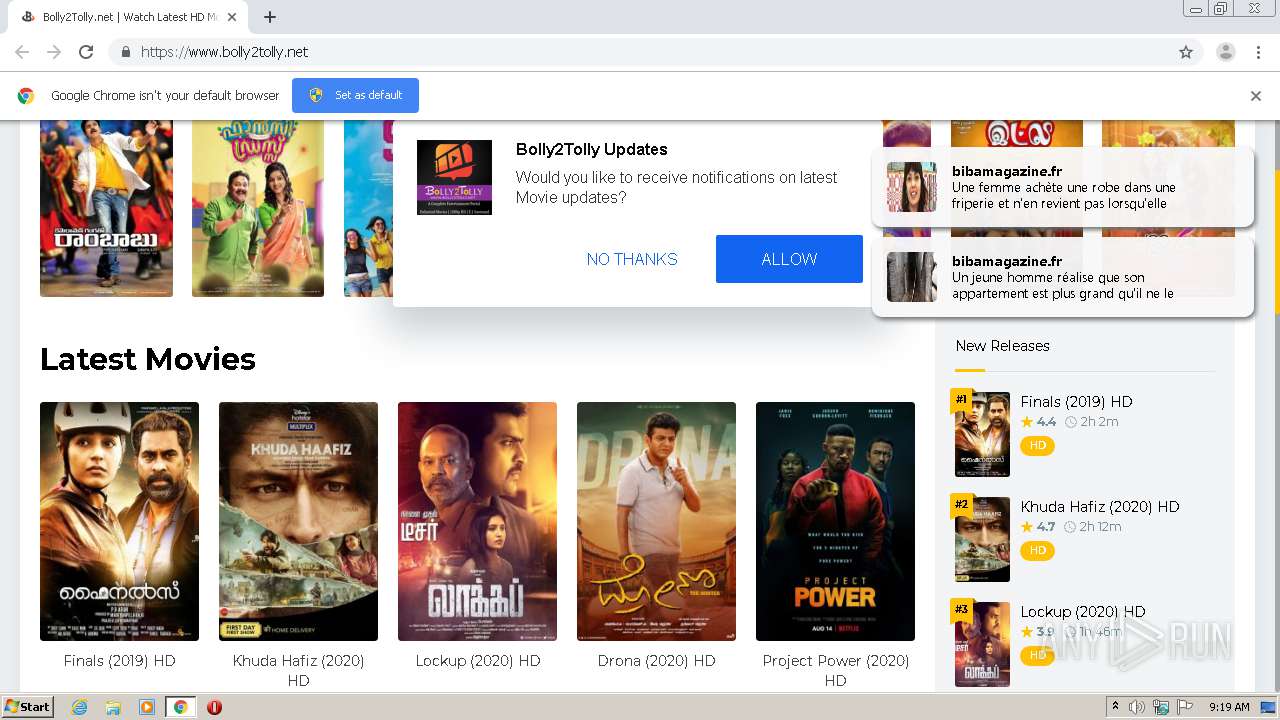1280x720 pixels.
Task: Open Finals (2019) HD in New Releases
Action: pos(1076,402)
